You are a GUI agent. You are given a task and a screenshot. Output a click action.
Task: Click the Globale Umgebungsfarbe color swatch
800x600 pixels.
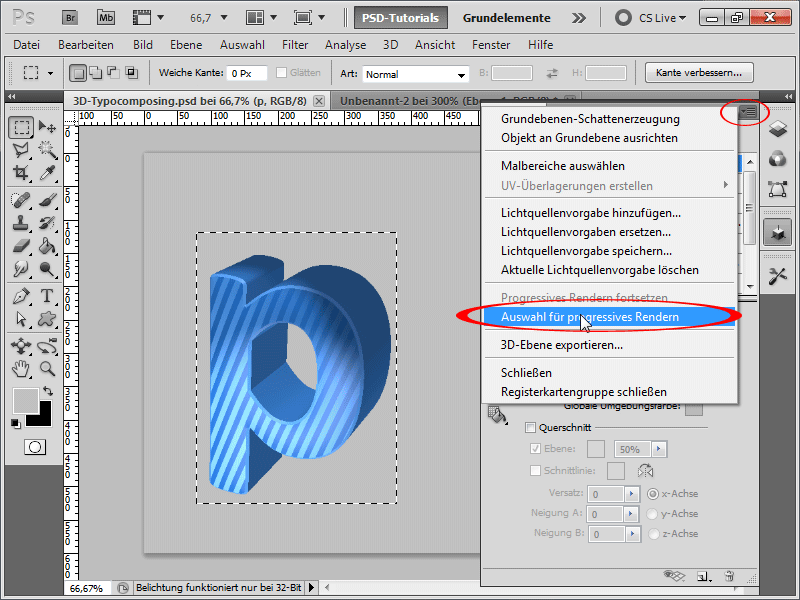coord(694,408)
